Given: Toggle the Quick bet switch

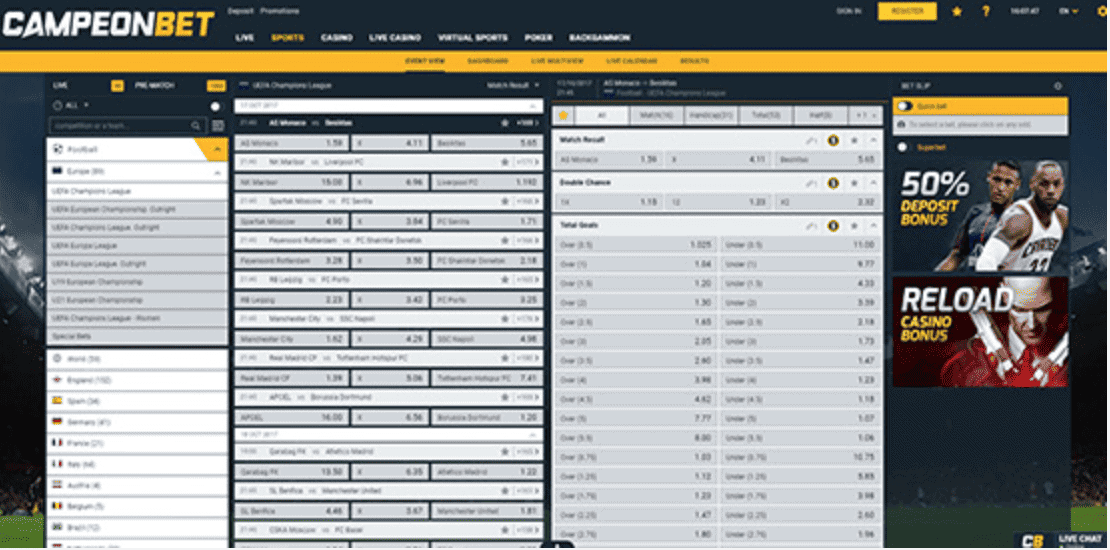Looking at the screenshot, I should pos(904,106).
